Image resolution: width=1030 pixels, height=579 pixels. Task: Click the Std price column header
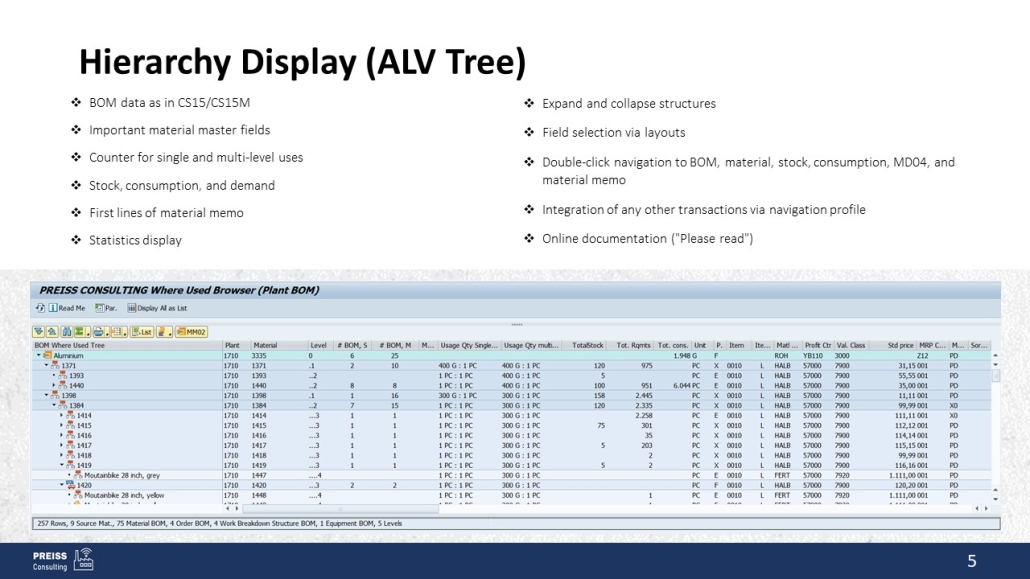[893, 345]
